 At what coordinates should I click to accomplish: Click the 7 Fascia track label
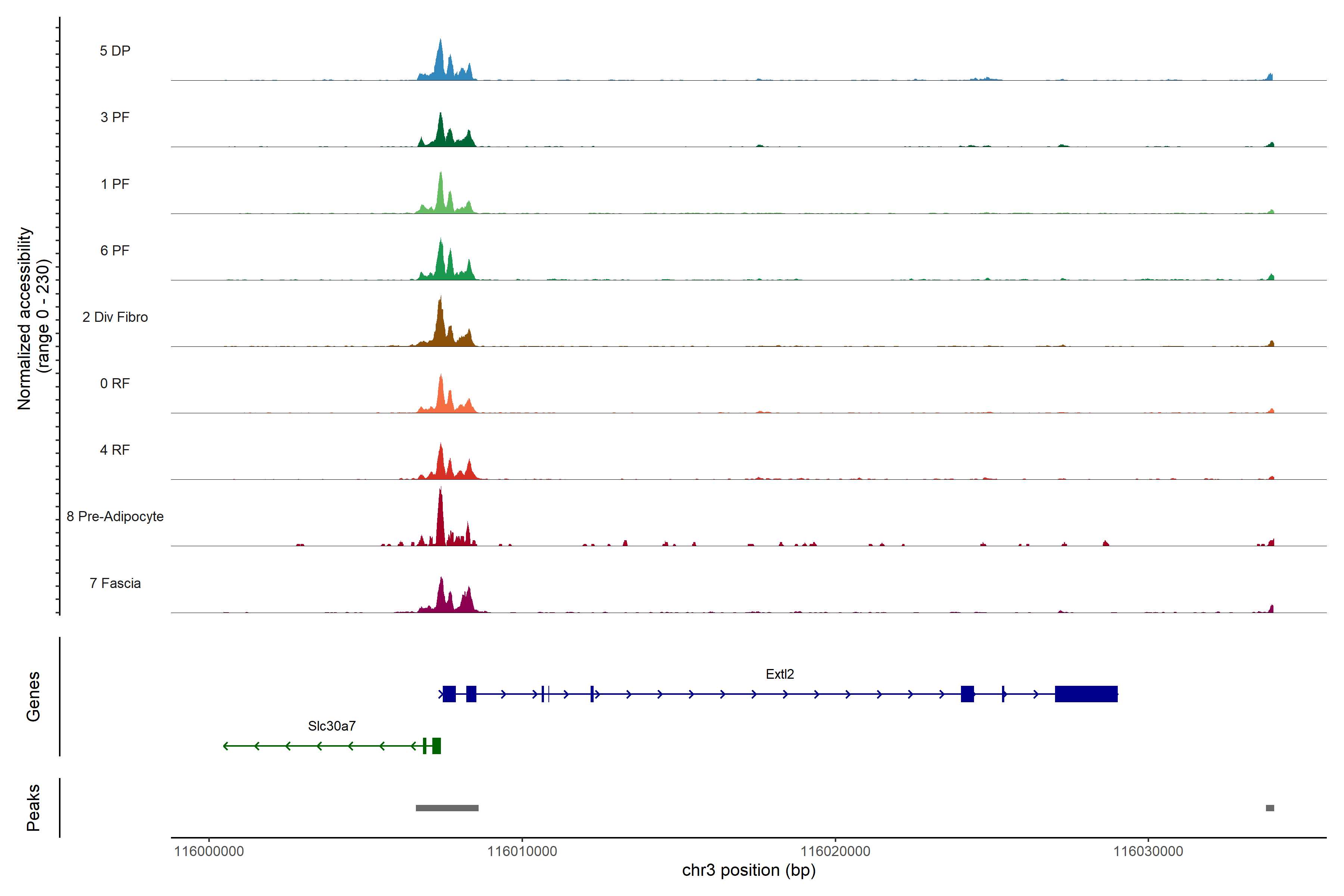tap(115, 584)
